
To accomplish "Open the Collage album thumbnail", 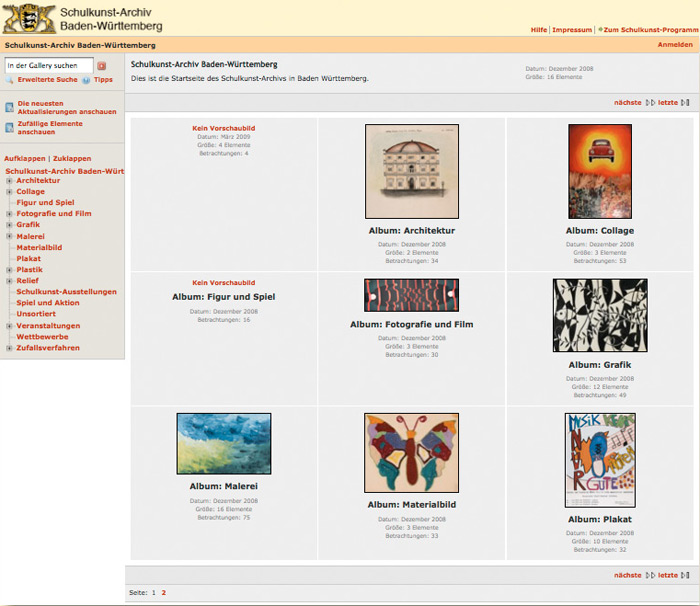I will (x=600, y=171).
